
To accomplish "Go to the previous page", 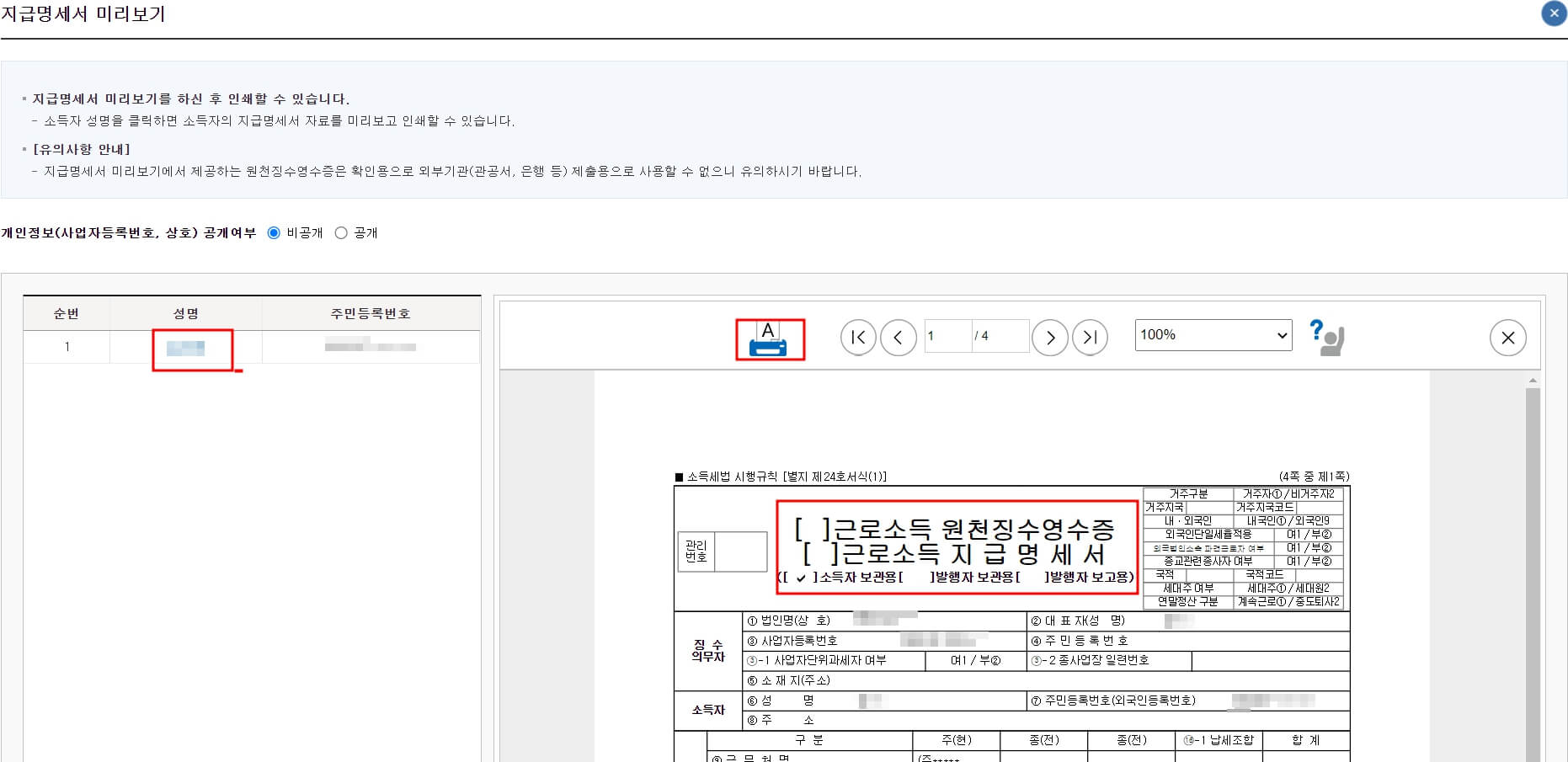I will pos(899,338).
